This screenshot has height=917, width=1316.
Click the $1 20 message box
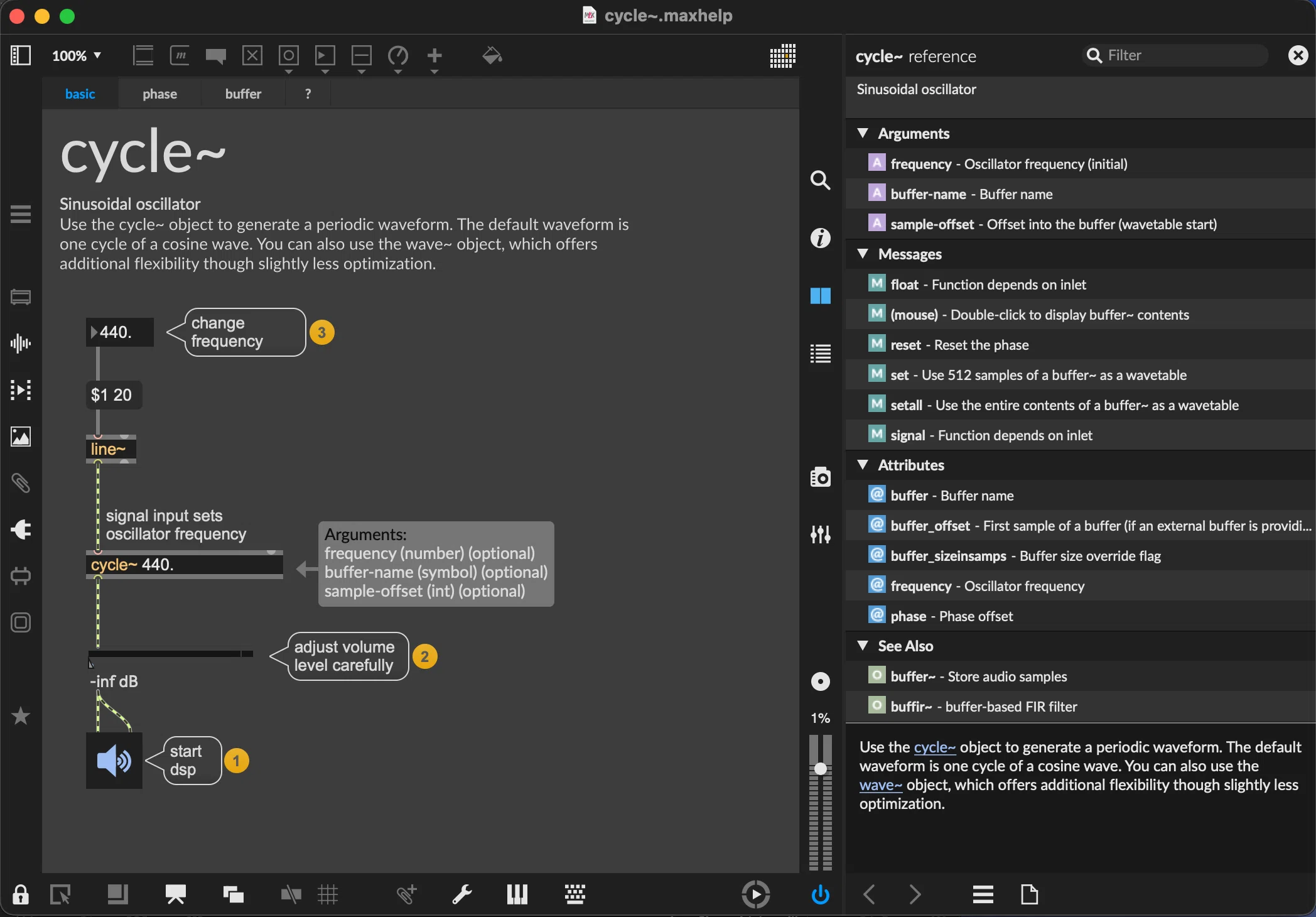point(114,394)
